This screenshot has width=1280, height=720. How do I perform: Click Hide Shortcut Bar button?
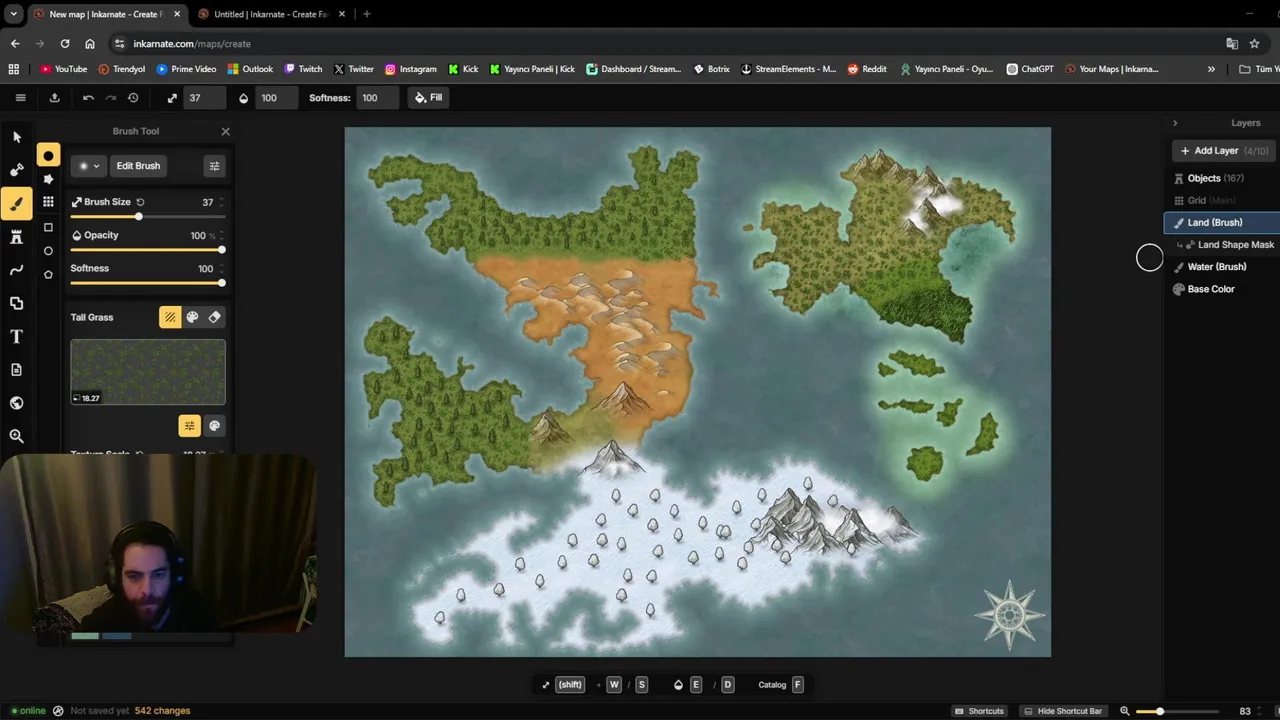tap(1062, 711)
